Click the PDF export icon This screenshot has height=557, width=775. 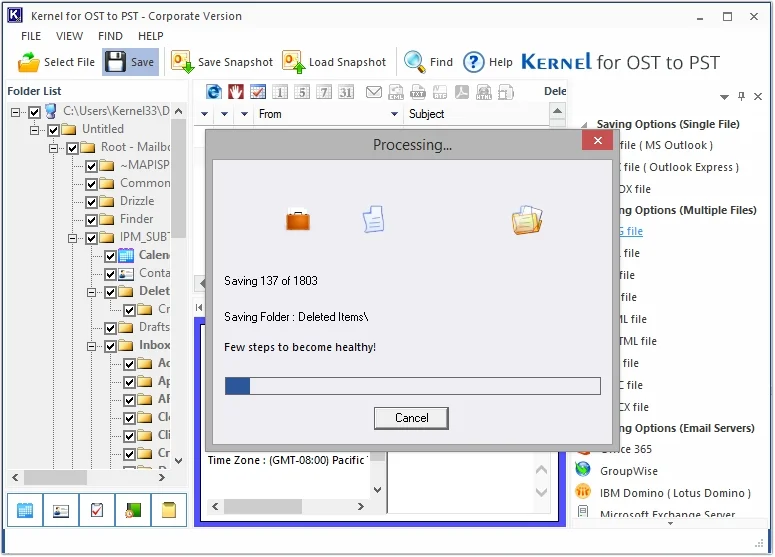click(x=462, y=92)
